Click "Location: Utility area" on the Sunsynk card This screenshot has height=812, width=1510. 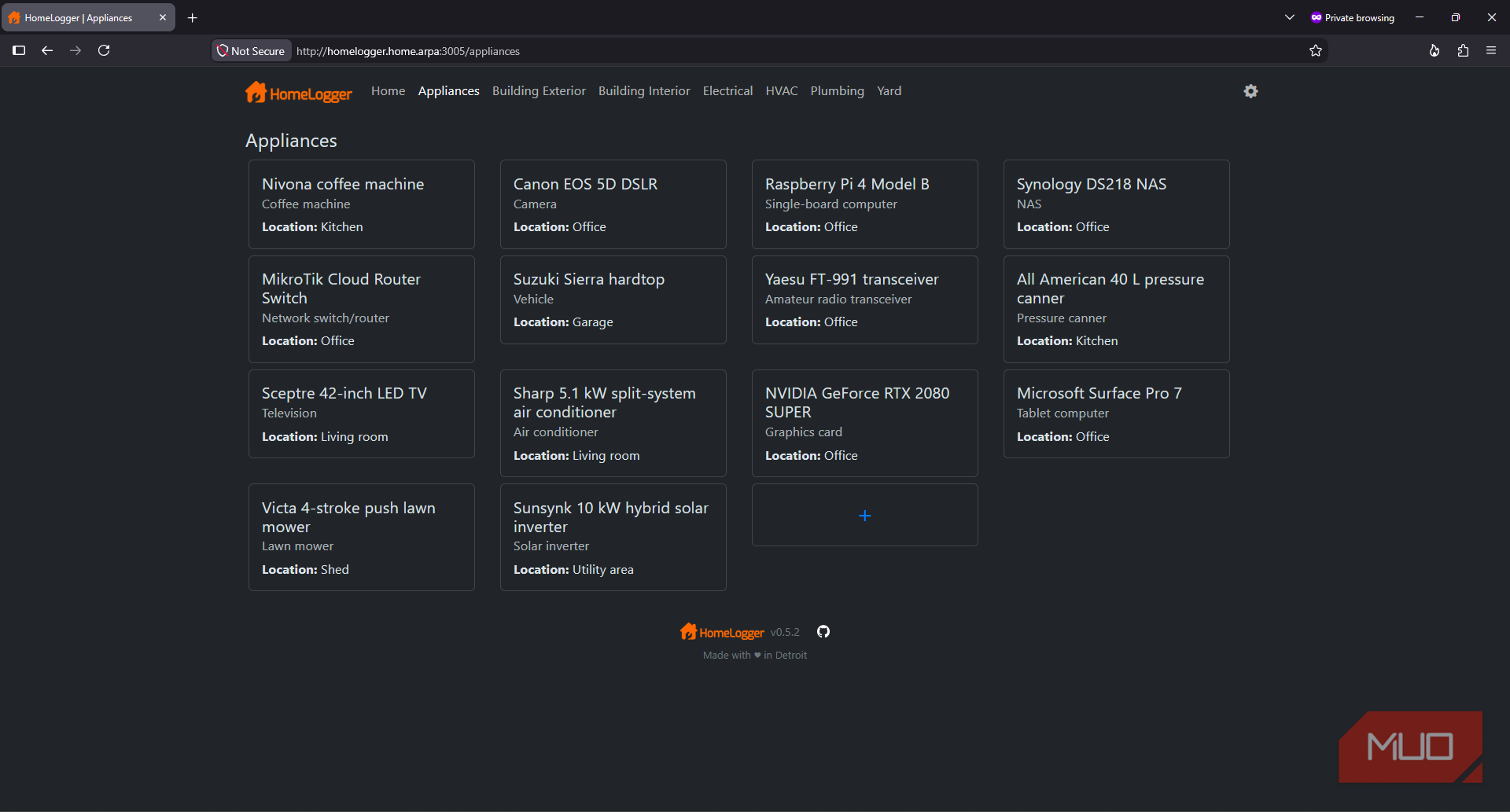click(573, 570)
